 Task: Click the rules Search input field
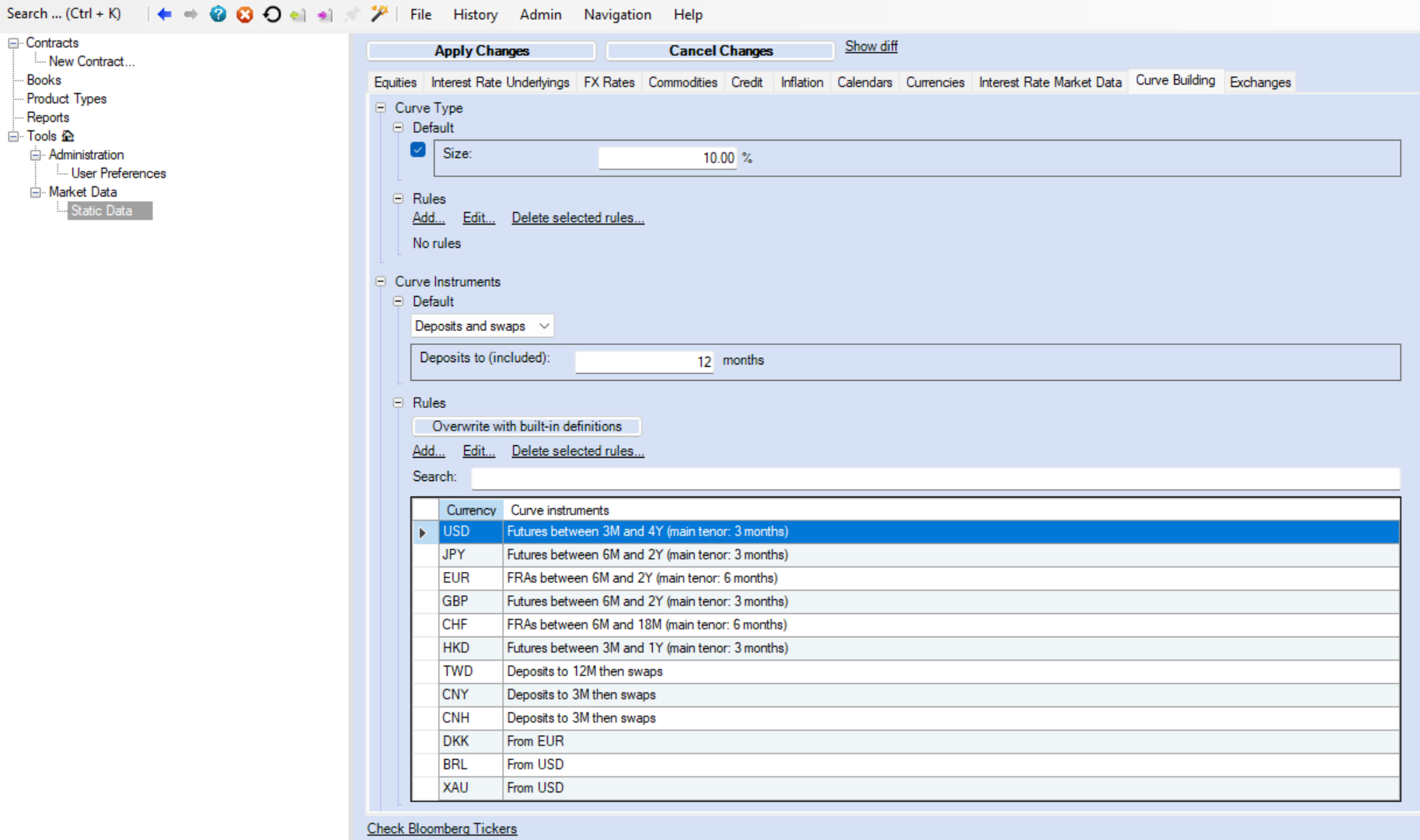[935, 477]
